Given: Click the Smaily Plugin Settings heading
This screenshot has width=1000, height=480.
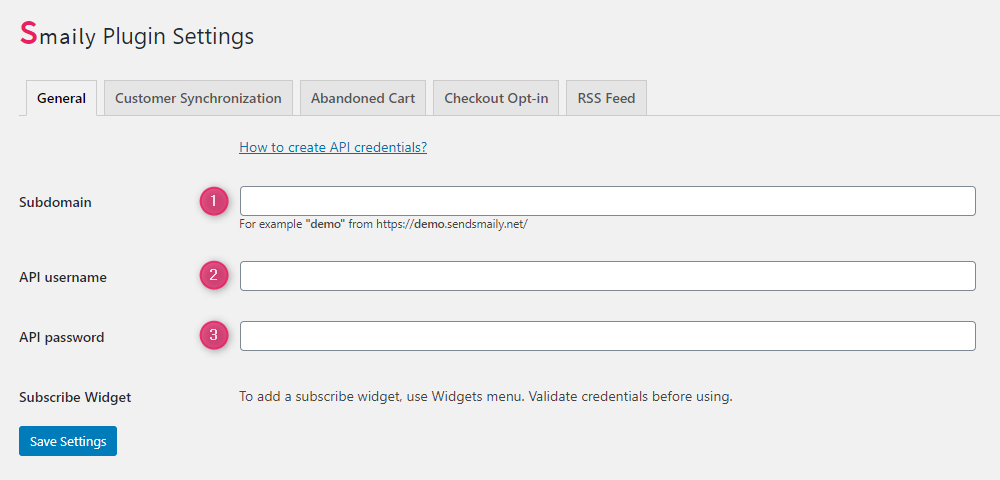Looking at the screenshot, I should (136, 35).
